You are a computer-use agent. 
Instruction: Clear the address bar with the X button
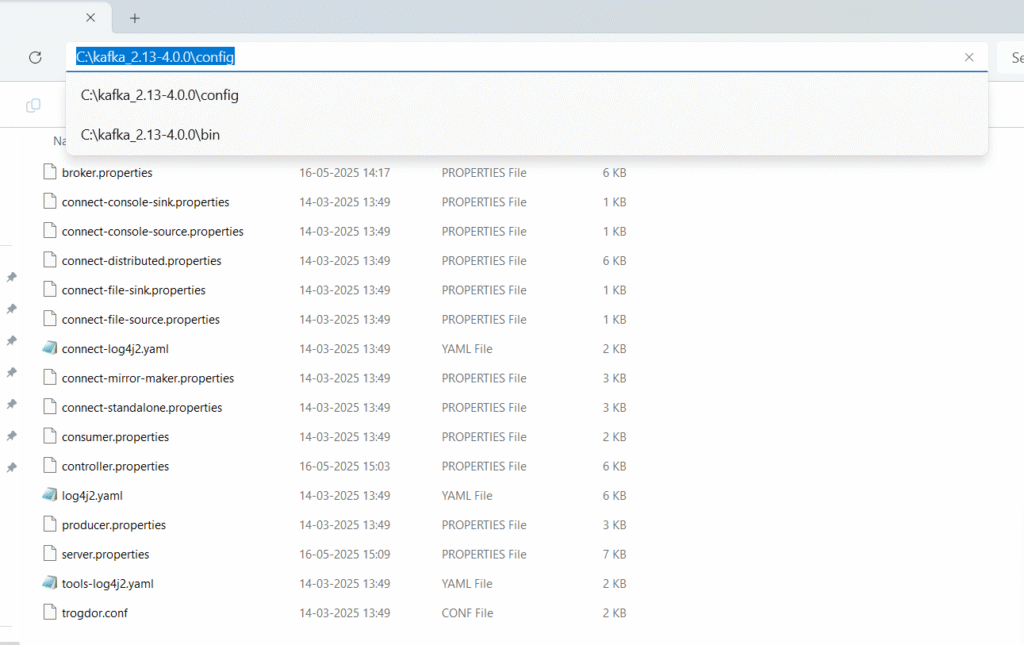969,57
